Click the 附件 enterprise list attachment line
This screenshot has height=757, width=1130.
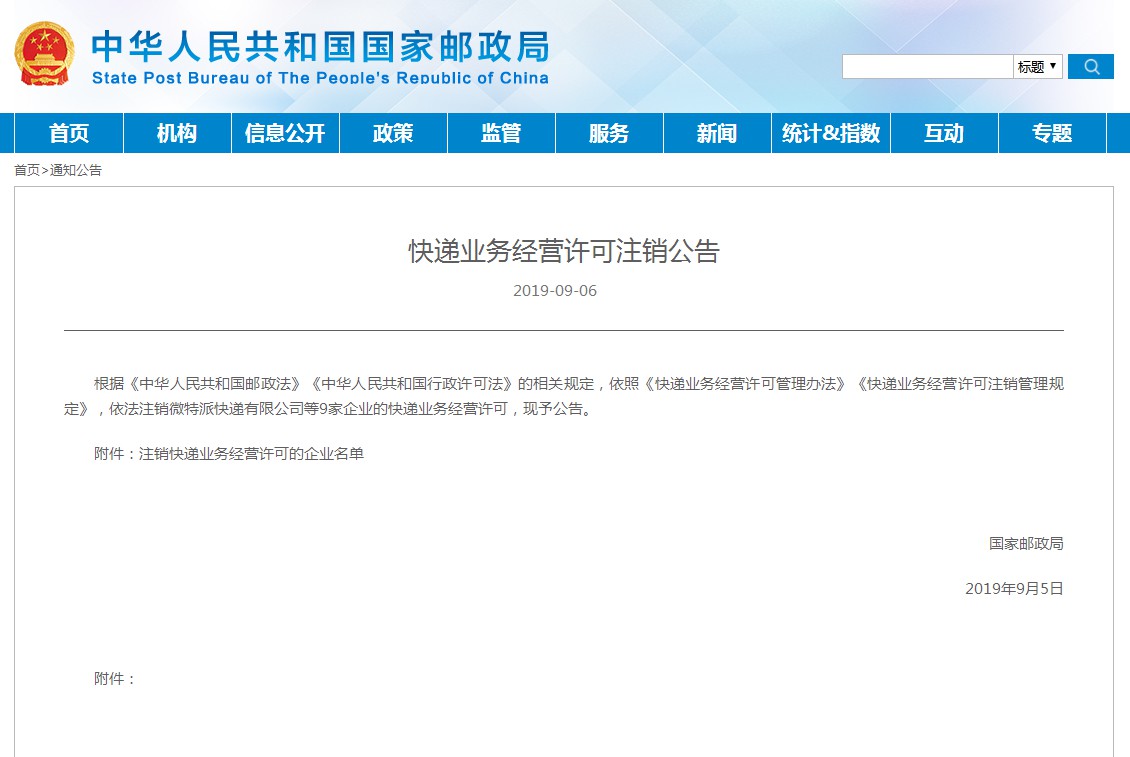pos(229,454)
